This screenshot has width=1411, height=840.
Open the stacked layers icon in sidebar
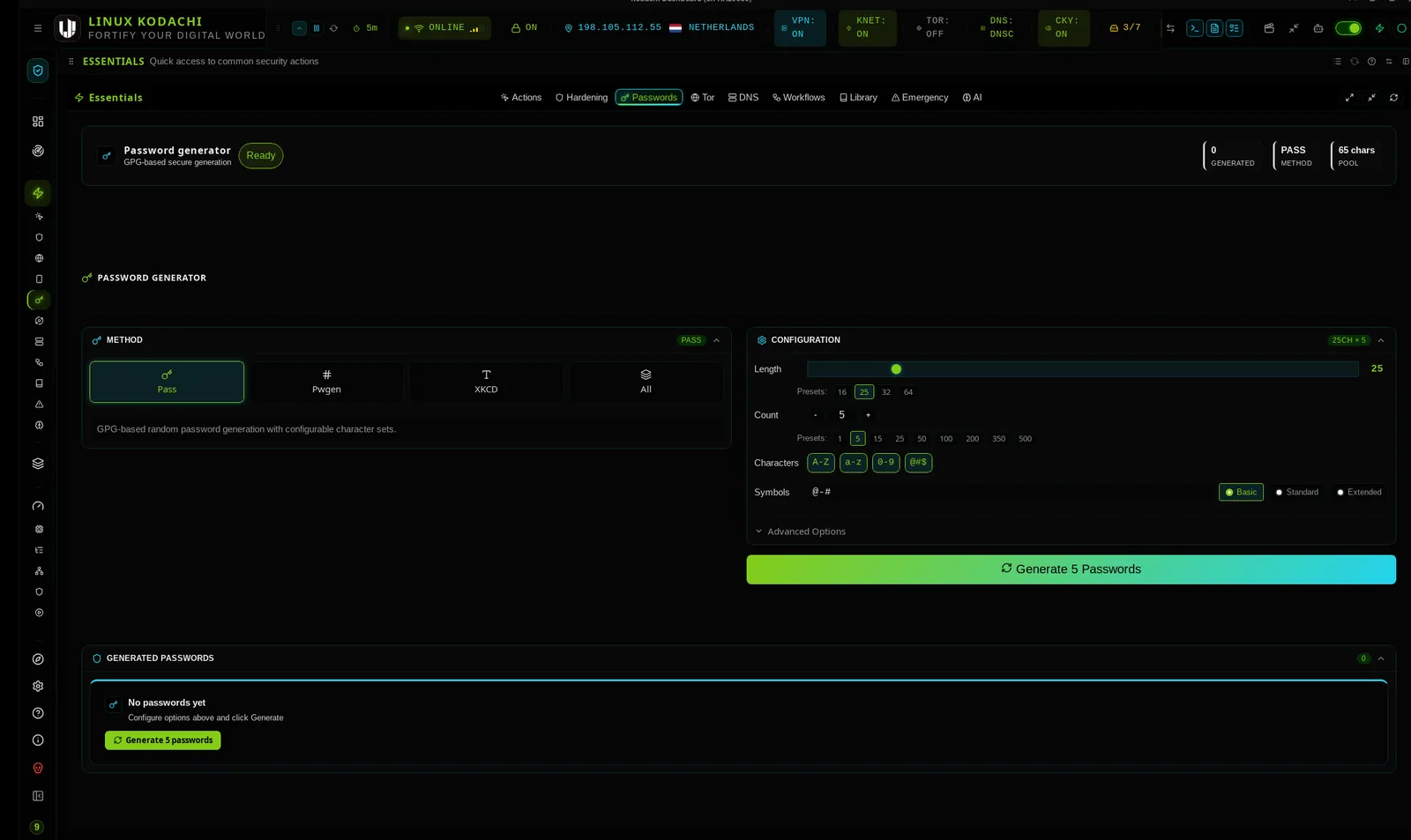38,464
